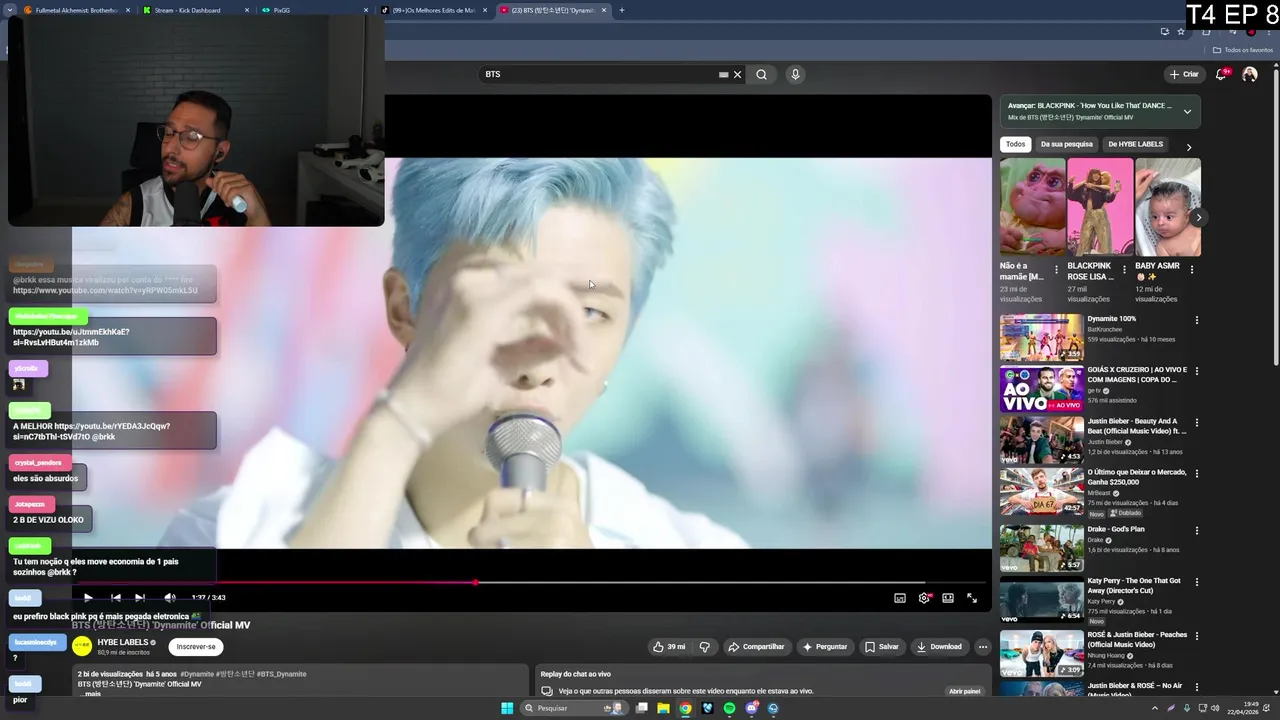This screenshot has width=1280, height=720.
Task: Open the Windows Start menu
Action: pyautogui.click(x=507, y=708)
